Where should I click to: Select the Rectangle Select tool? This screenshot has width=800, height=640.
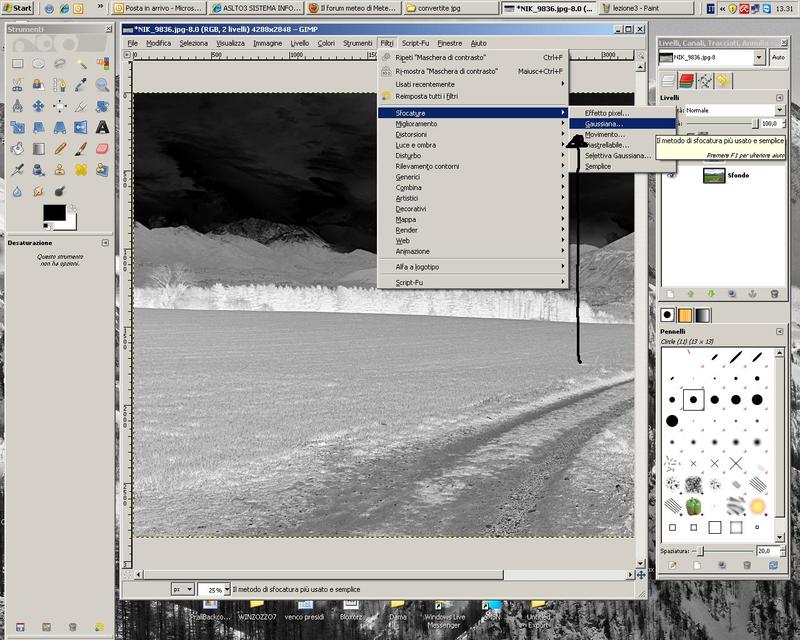click(x=17, y=63)
